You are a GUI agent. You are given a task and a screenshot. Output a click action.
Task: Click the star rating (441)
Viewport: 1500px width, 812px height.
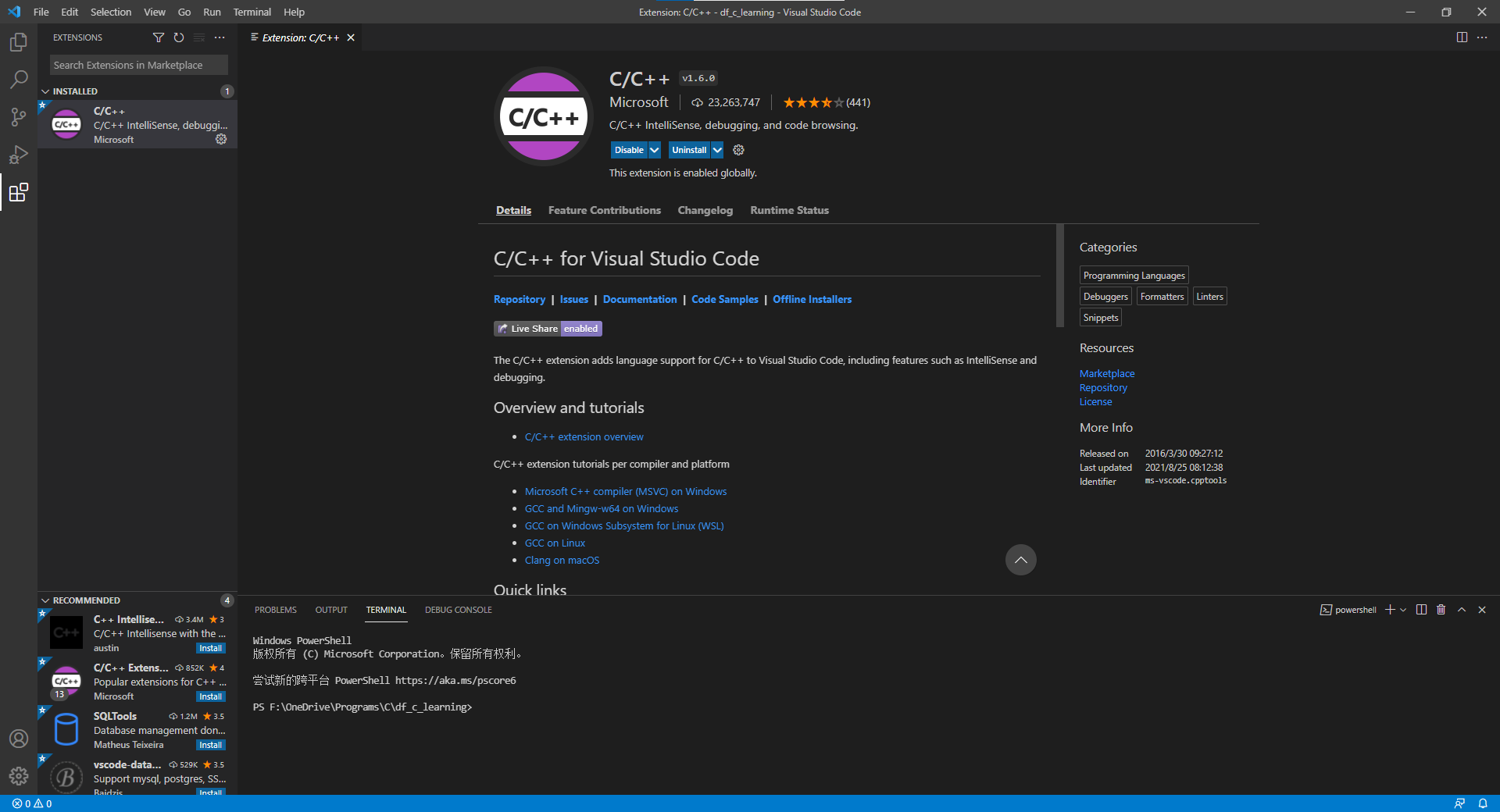click(827, 102)
